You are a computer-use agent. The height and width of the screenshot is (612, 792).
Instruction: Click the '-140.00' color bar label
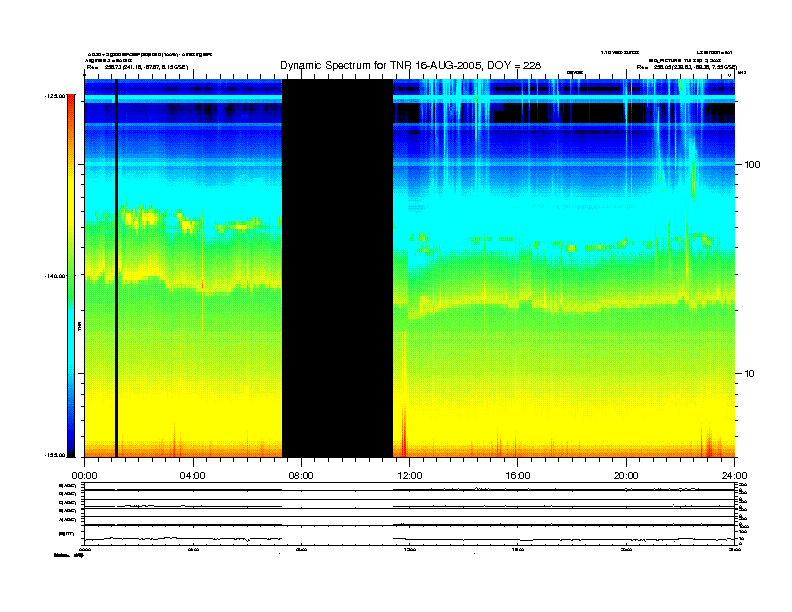point(55,276)
